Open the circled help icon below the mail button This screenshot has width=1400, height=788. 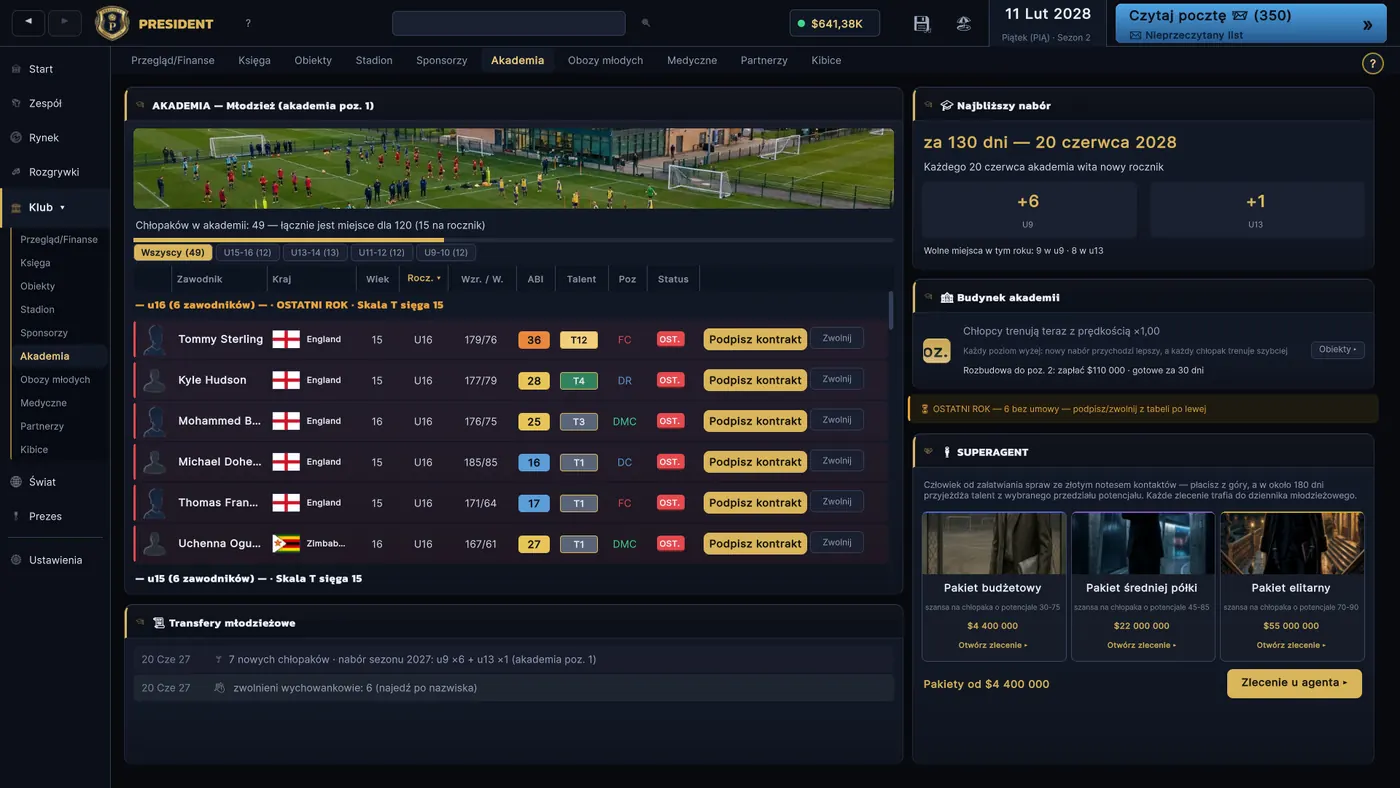pyautogui.click(x=1372, y=63)
